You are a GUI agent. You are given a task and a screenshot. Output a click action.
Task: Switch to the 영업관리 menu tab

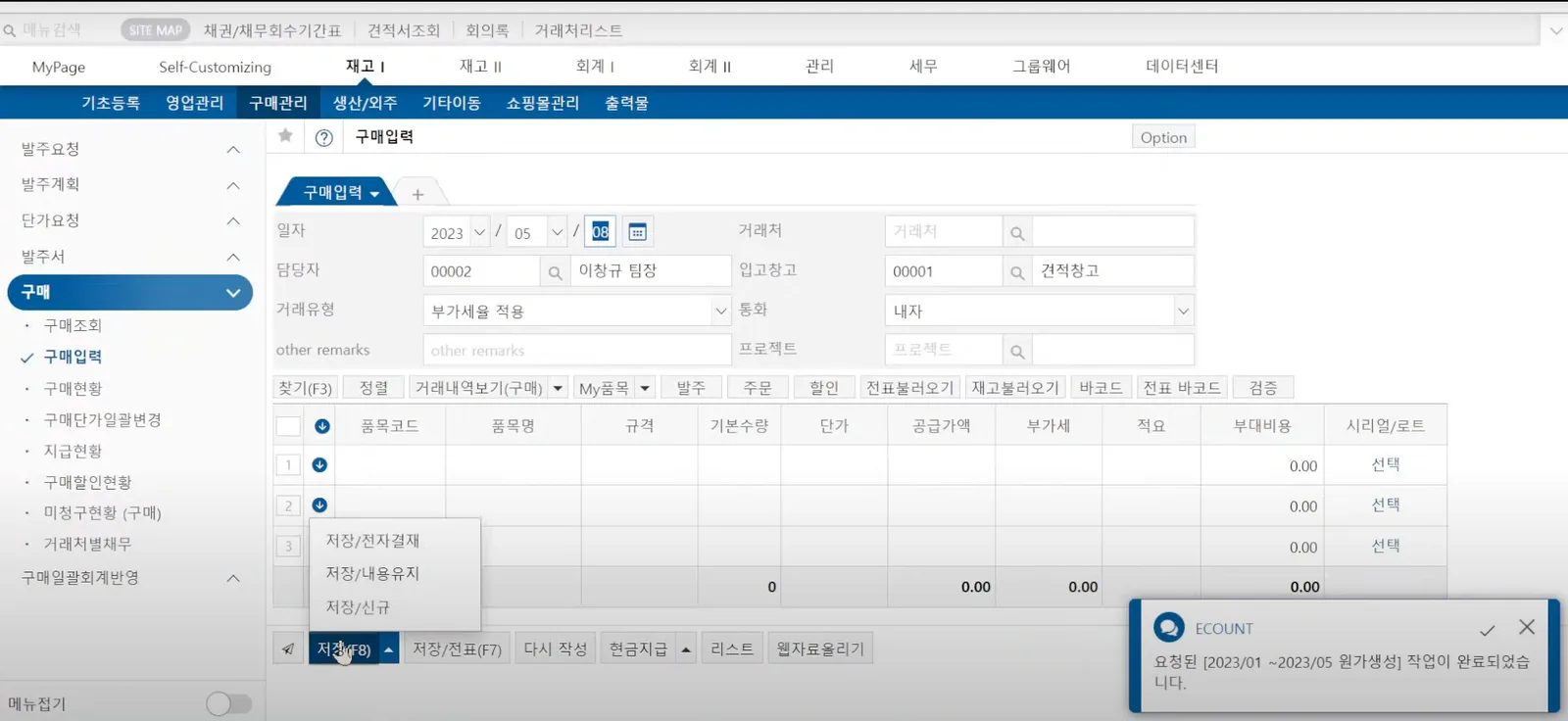(195, 103)
